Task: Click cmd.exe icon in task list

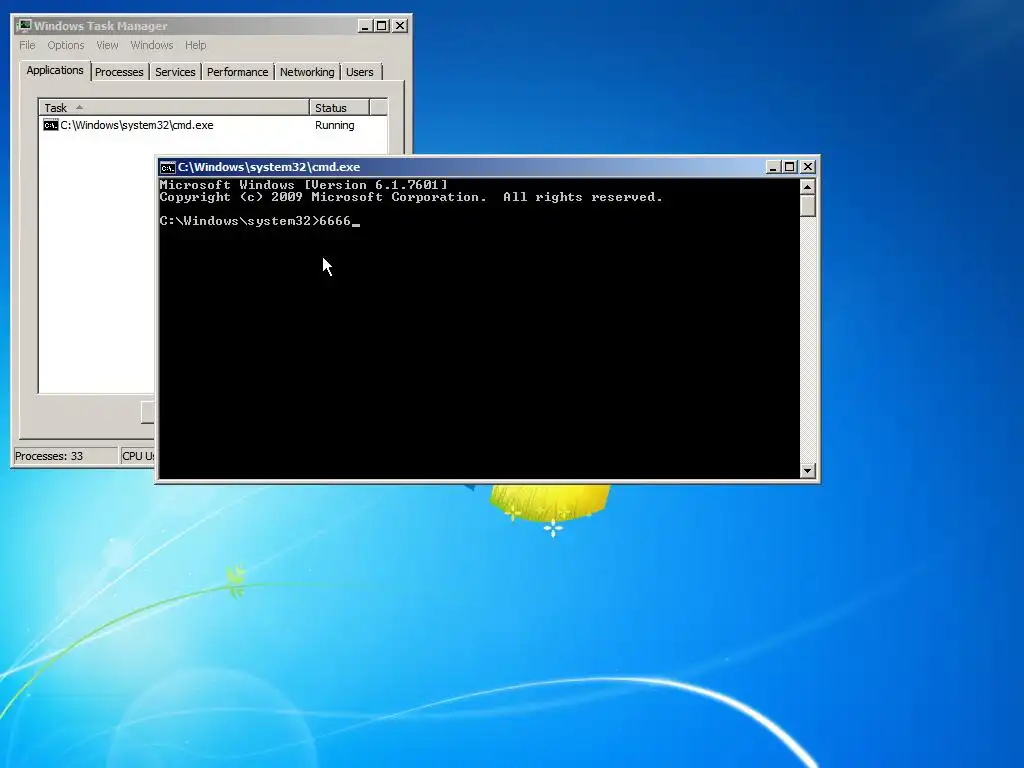Action: tap(50, 125)
